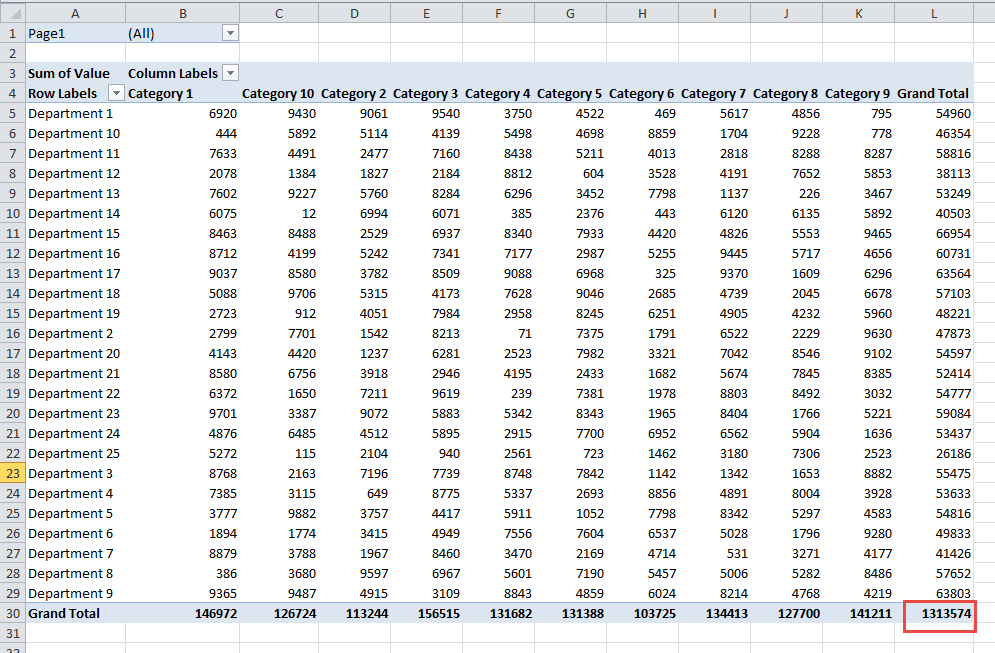Click the Department 14 row label
995x653 pixels.
(75, 213)
